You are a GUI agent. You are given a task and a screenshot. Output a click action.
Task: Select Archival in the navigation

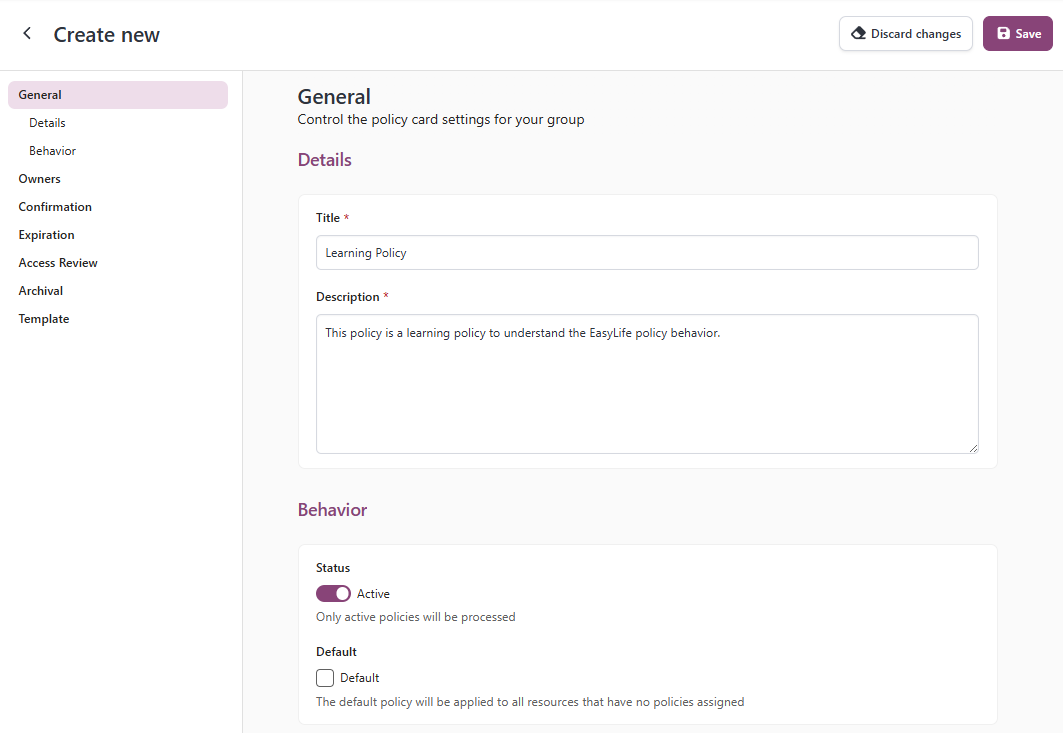40,290
